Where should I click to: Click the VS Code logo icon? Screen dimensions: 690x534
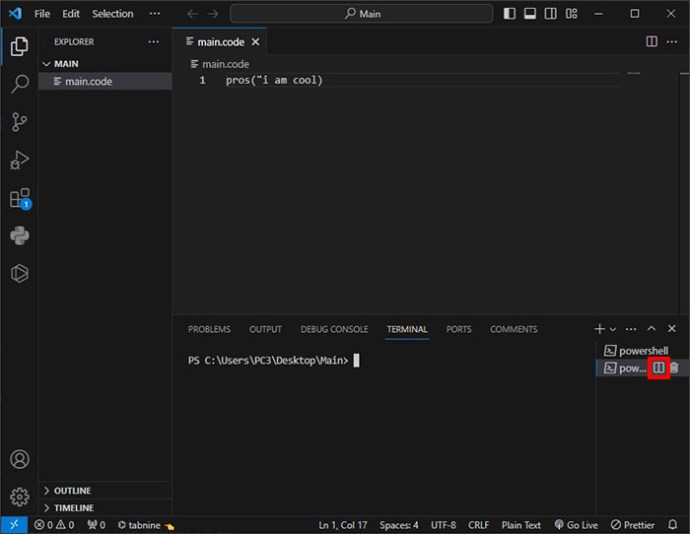[x=15, y=13]
